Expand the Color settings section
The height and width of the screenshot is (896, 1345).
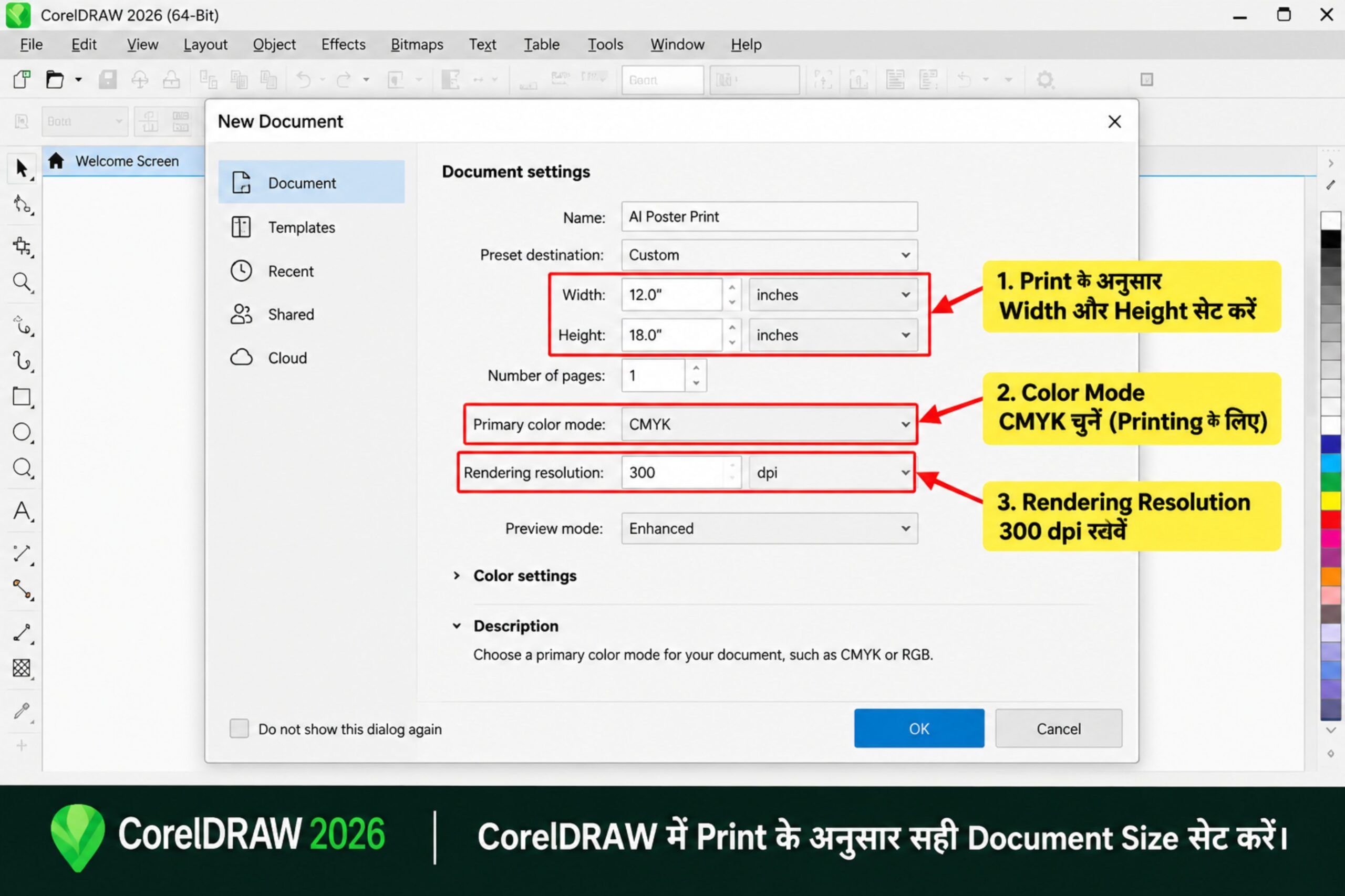[x=456, y=576]
